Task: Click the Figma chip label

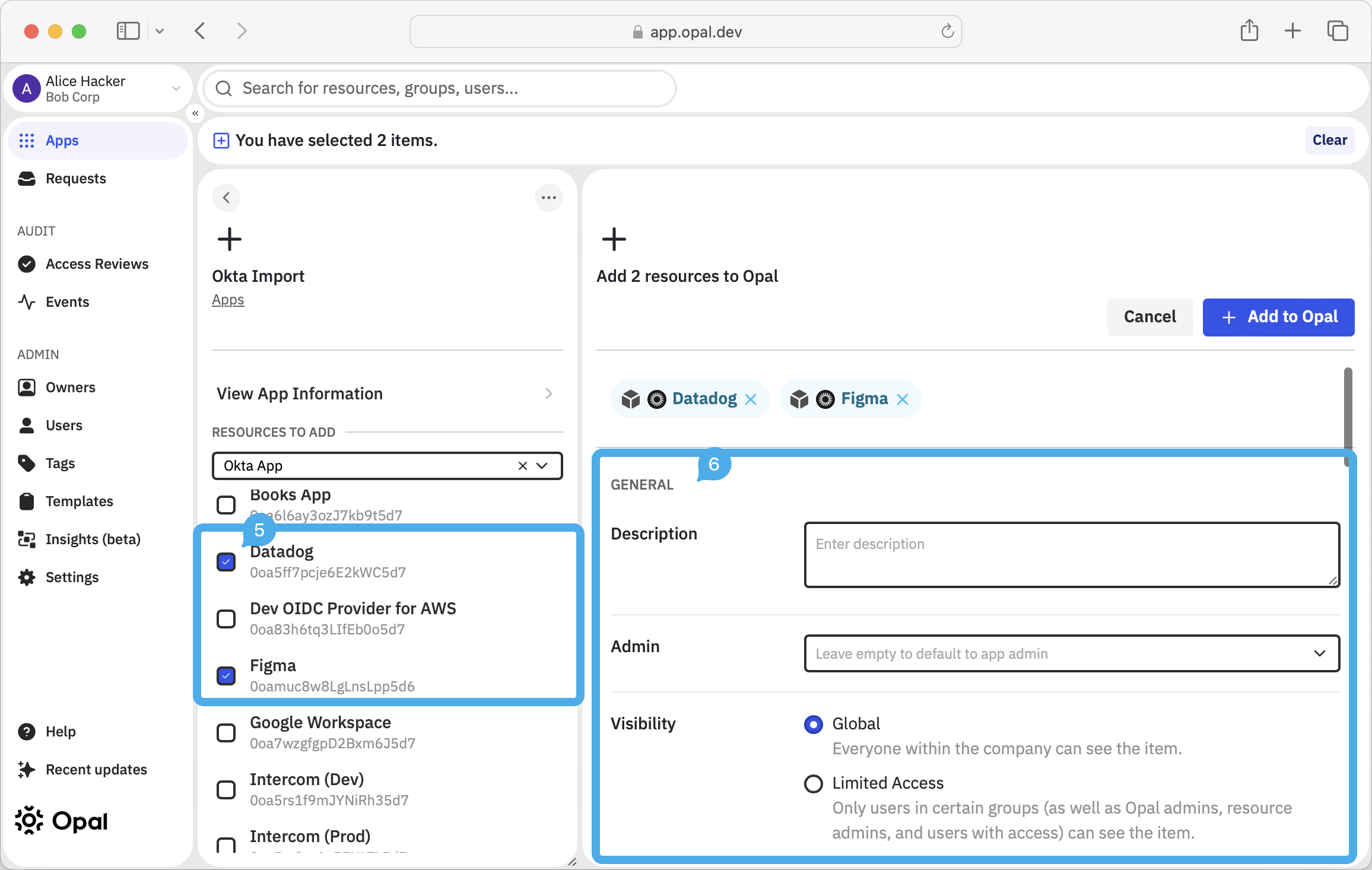Action: coord(865,399)
